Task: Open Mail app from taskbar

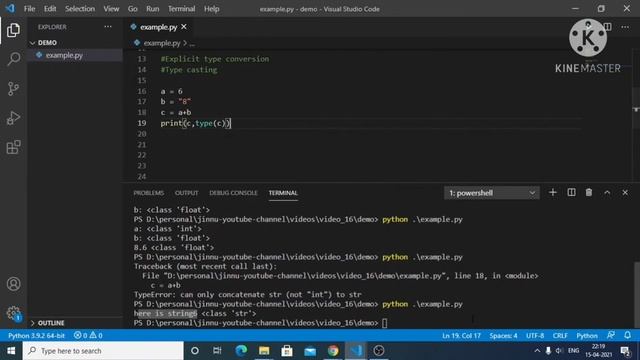Action: (310, 351)
